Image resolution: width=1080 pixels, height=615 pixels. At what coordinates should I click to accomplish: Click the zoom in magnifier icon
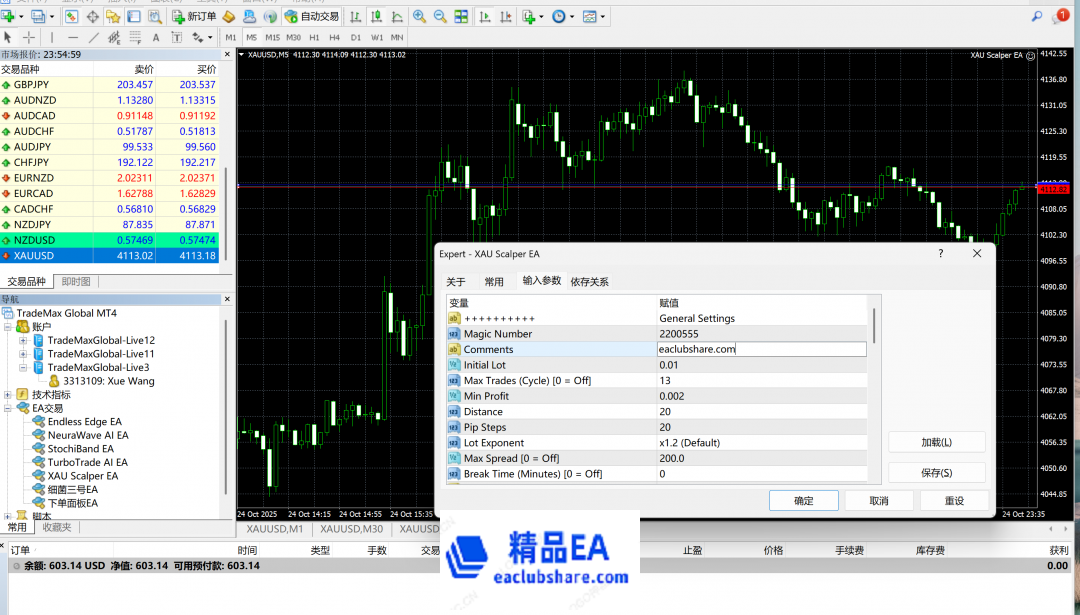click(419, 16)
